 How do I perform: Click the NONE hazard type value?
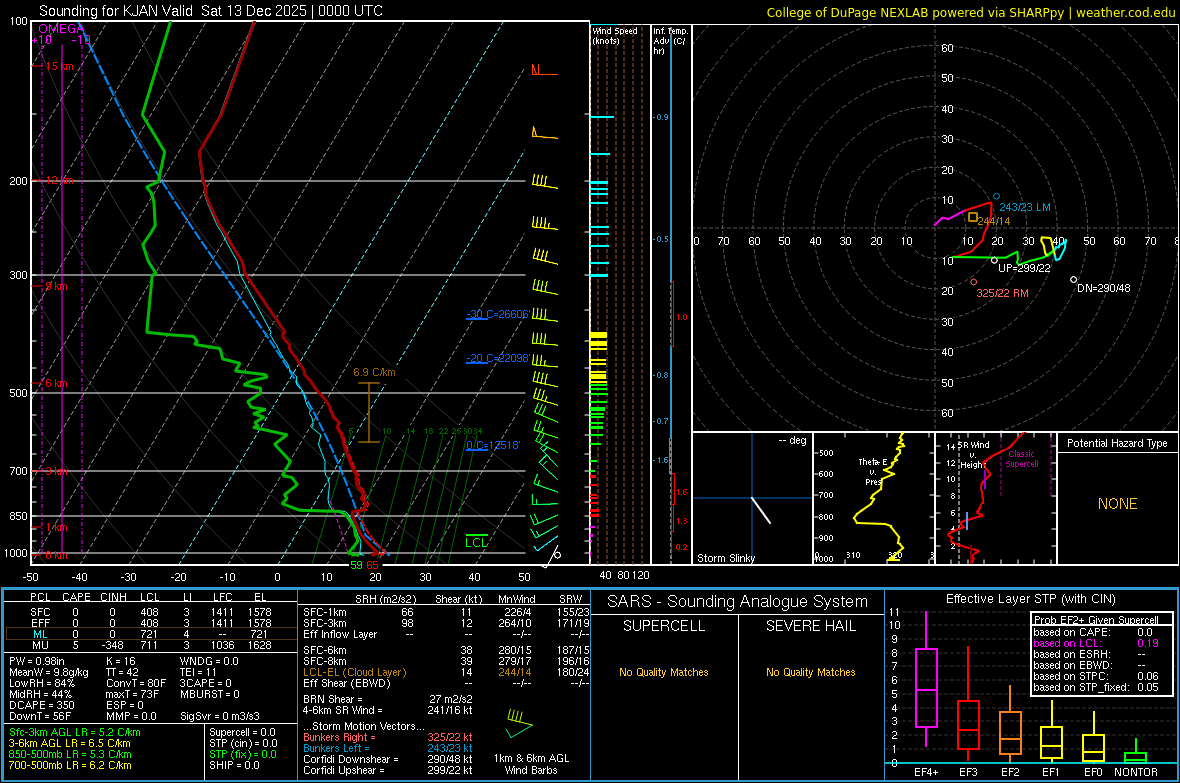[1117, 504]
